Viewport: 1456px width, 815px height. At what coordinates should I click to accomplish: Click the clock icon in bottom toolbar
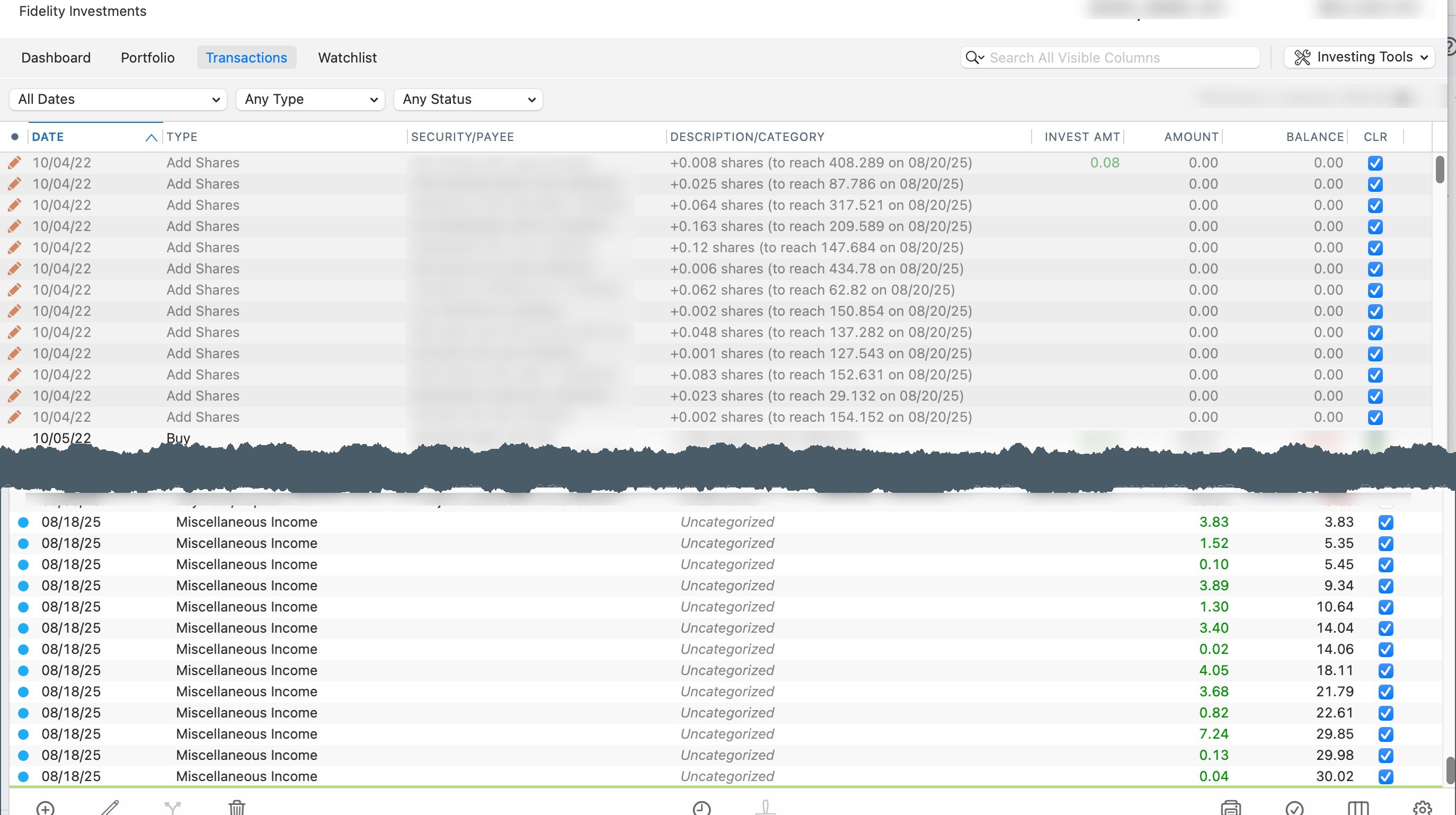702,808
